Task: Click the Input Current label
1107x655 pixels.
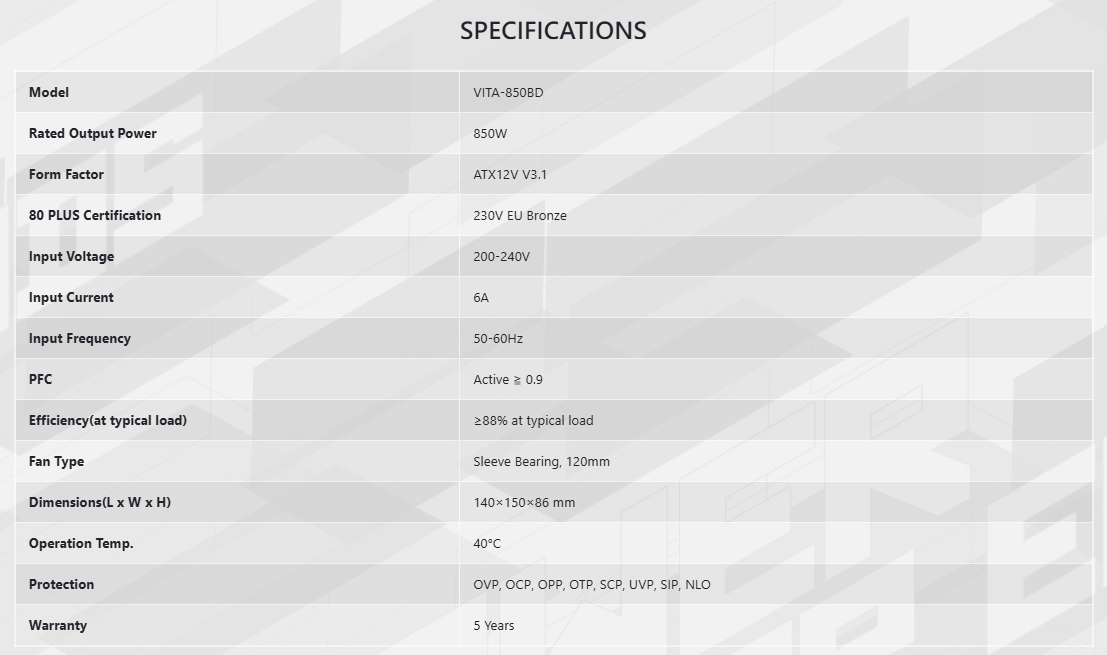Action: 71,297
